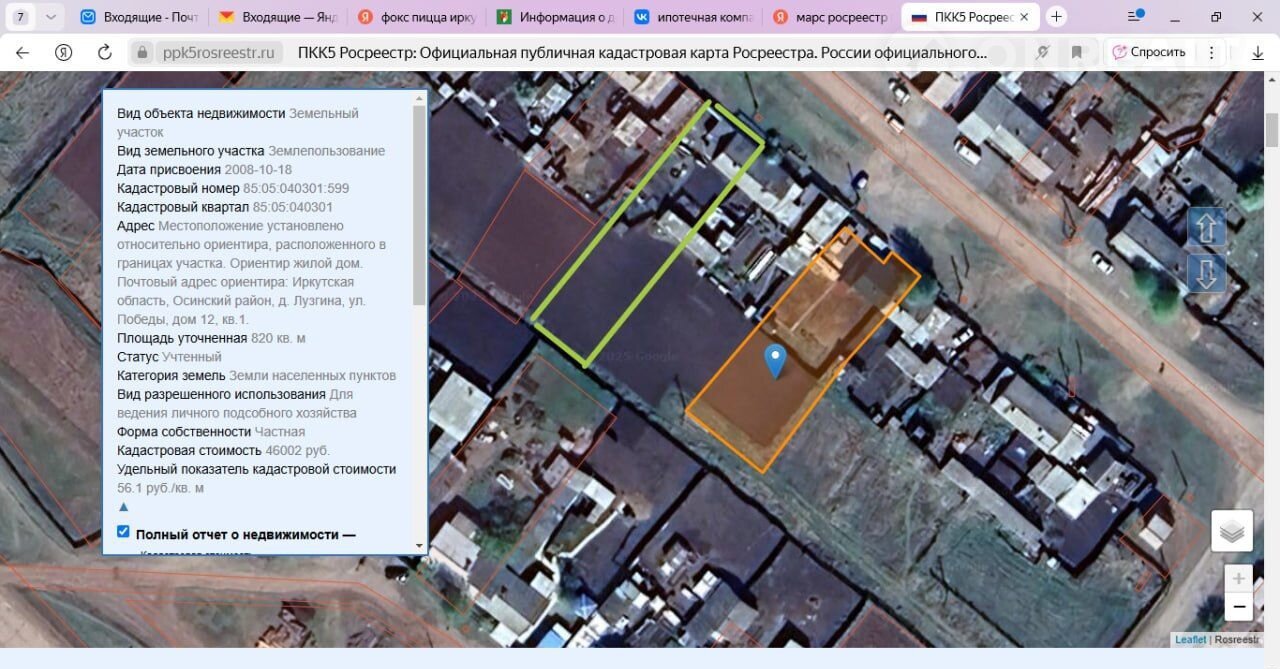Uncheck the 'Полный отчет о недвижимости' checkbox
The width and height of the screenshot is (1280, 669).
tap(123, 532)
